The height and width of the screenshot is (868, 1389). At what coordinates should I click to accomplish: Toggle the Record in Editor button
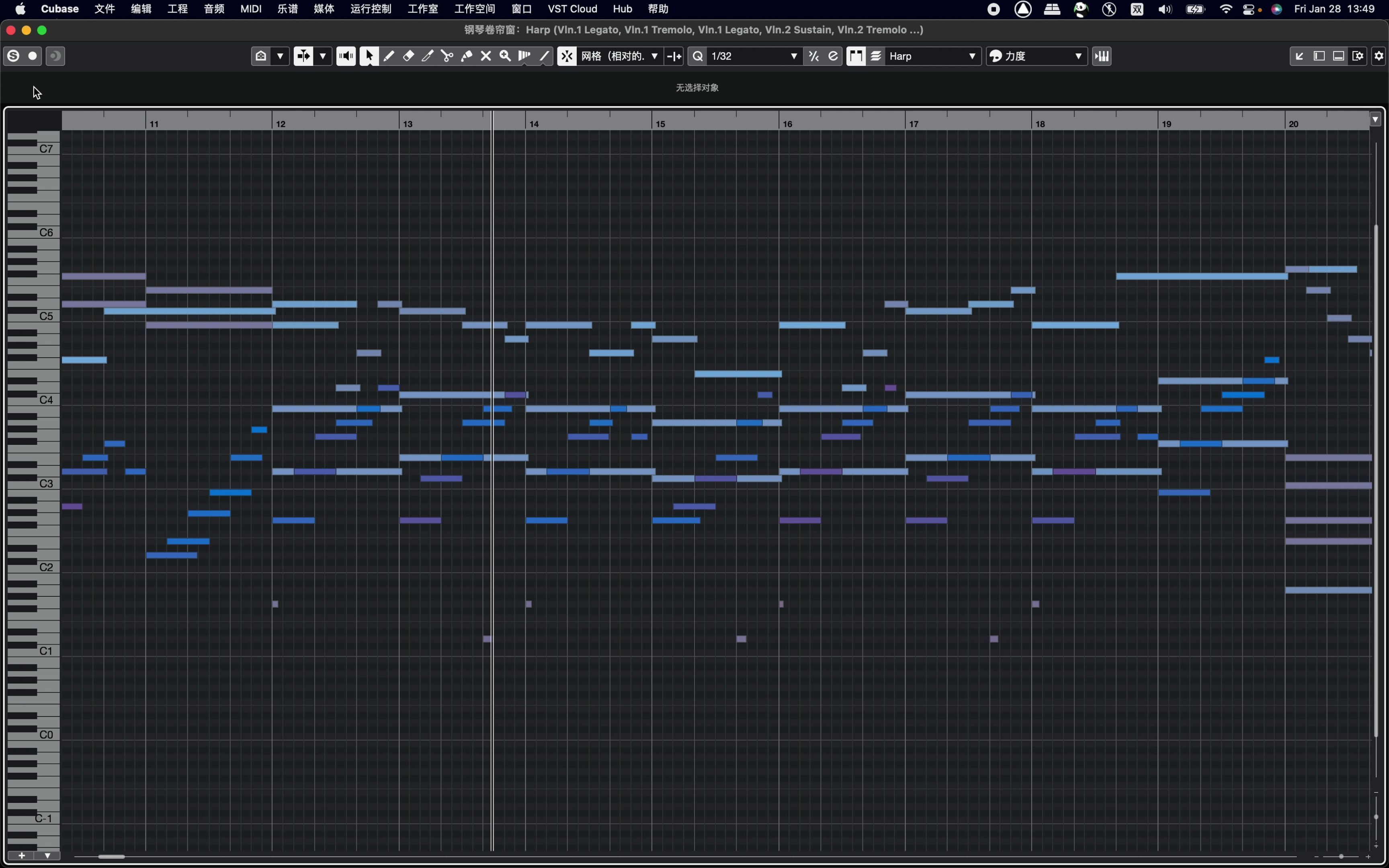coord(33,56)
